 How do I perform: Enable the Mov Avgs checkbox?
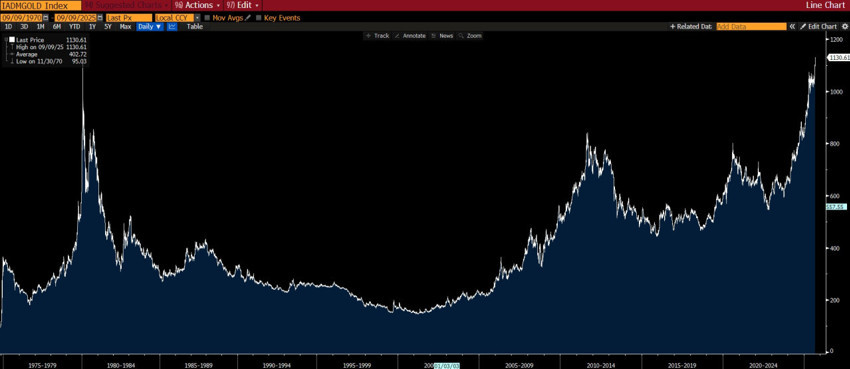[207, 18]
